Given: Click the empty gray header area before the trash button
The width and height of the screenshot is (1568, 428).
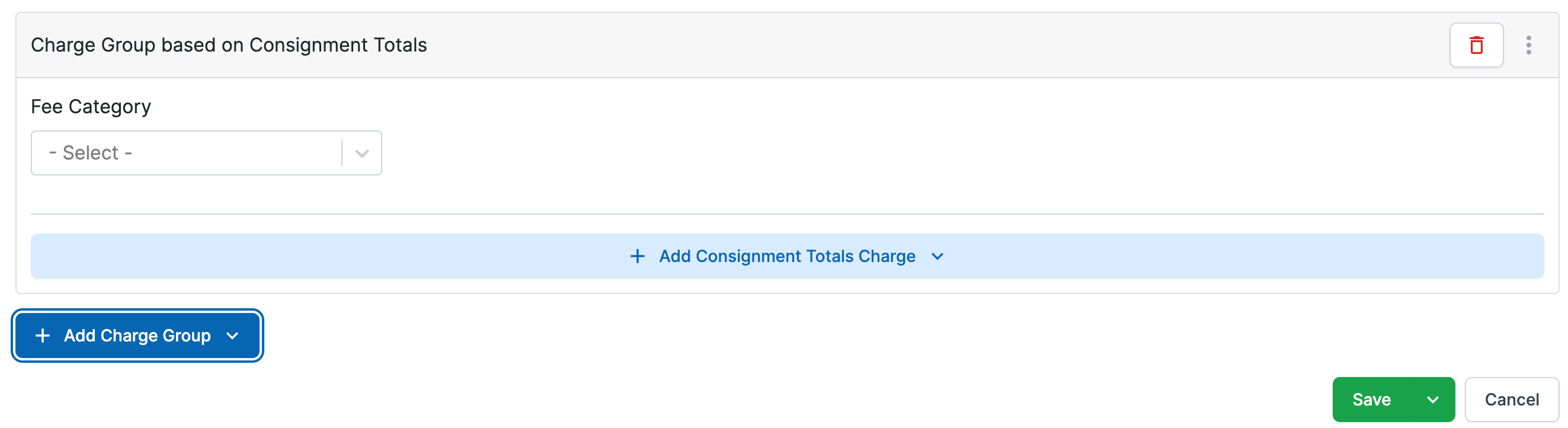Looking at the screenshot, I should click(913, 45).
